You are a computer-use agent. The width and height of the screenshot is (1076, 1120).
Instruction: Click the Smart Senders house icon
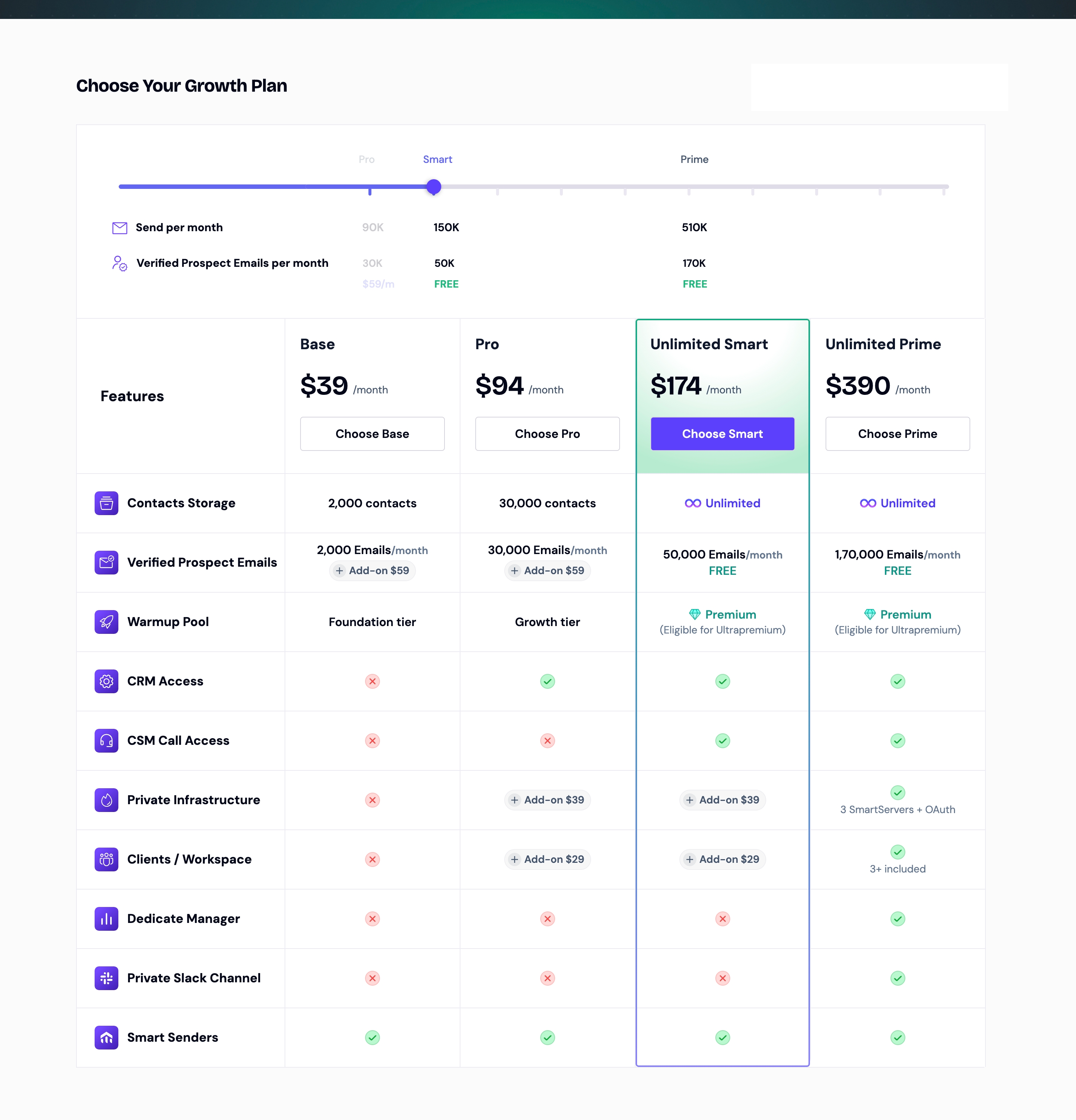(x=106, y=1038)
